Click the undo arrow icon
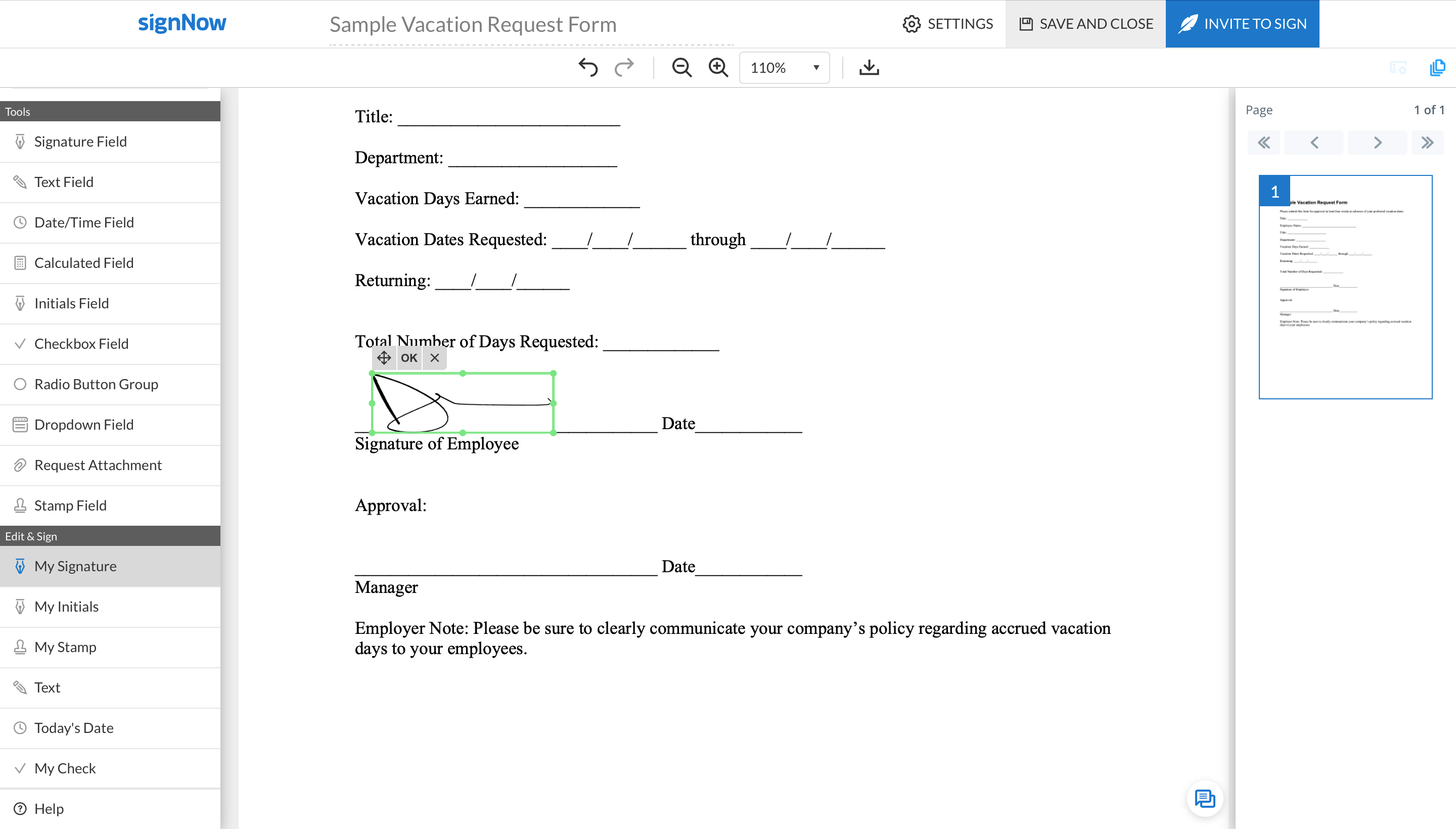Viewport: 1456px width, 829px height. [x=587, y=67]
